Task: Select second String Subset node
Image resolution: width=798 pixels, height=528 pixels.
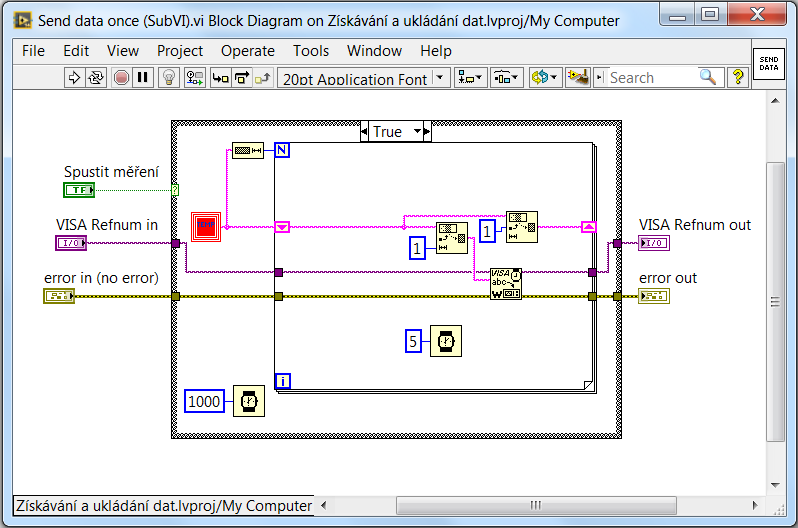Action: pyautogui.click(x=522, y=227)
